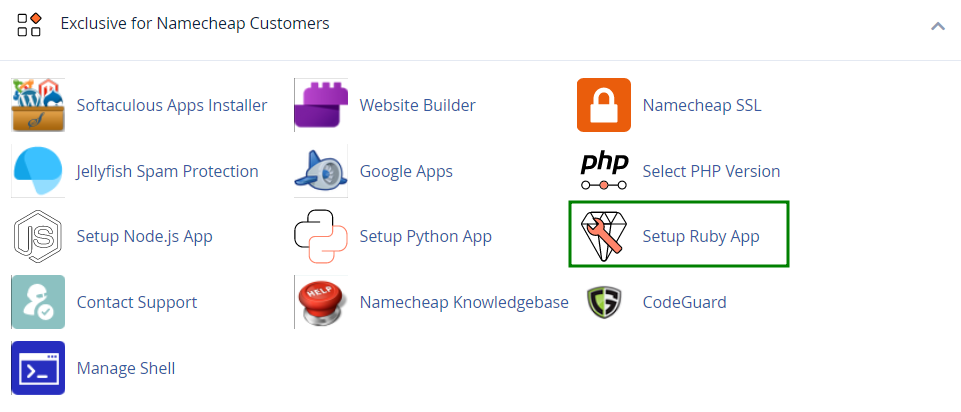Click the Contact Support agent icon
The image size is (961, 412).
tap(38, 302)
